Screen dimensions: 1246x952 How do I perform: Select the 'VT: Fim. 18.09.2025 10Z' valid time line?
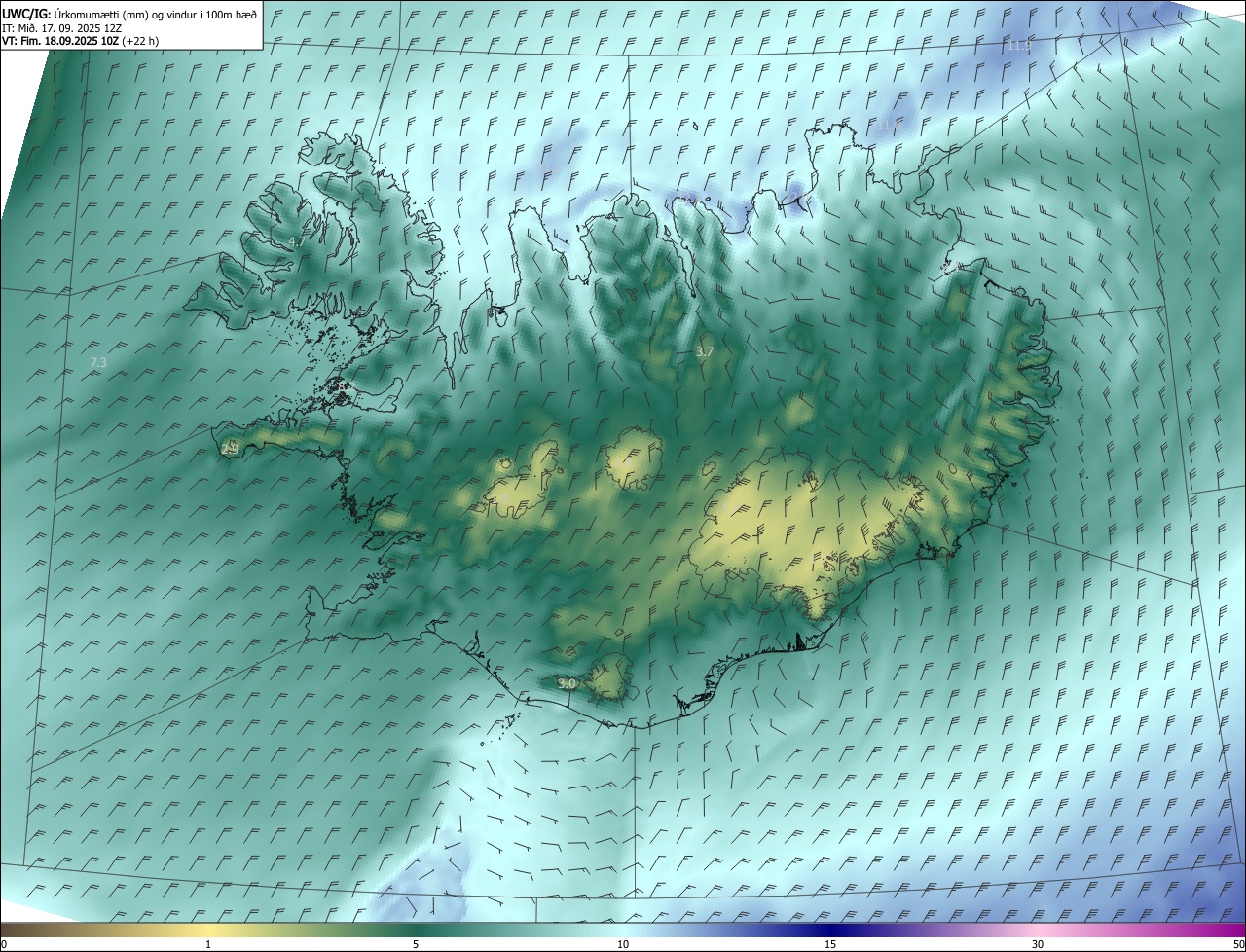(80, 41)
